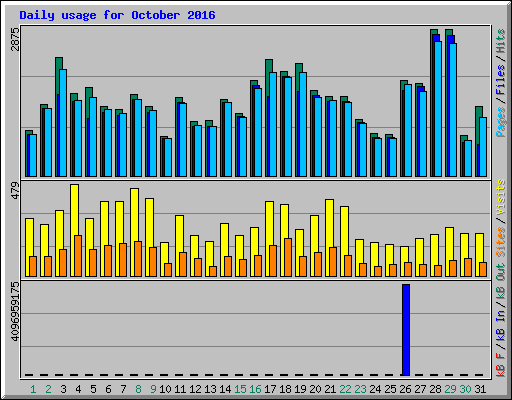Click day label 6 on the x-axis
The width and height of the screenshot is (512, 400).
[108, 389]
